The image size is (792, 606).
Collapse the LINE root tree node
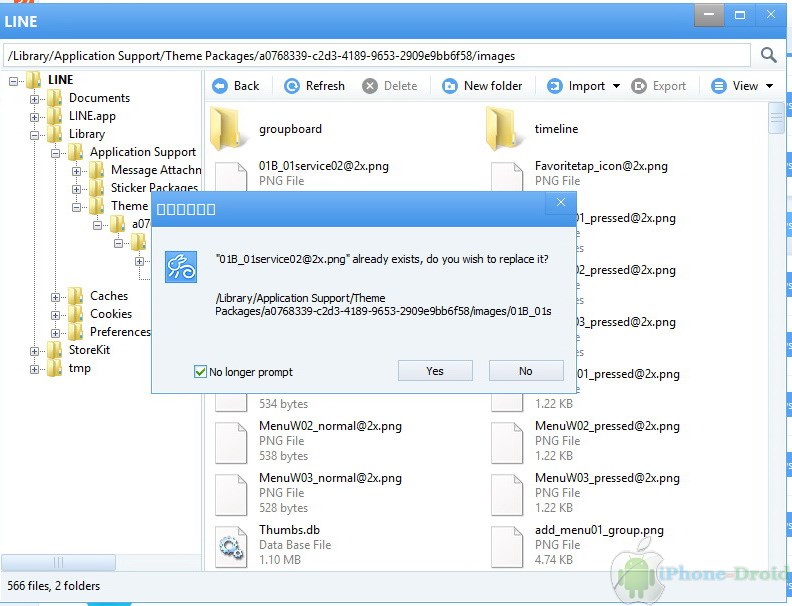[14, 81]
